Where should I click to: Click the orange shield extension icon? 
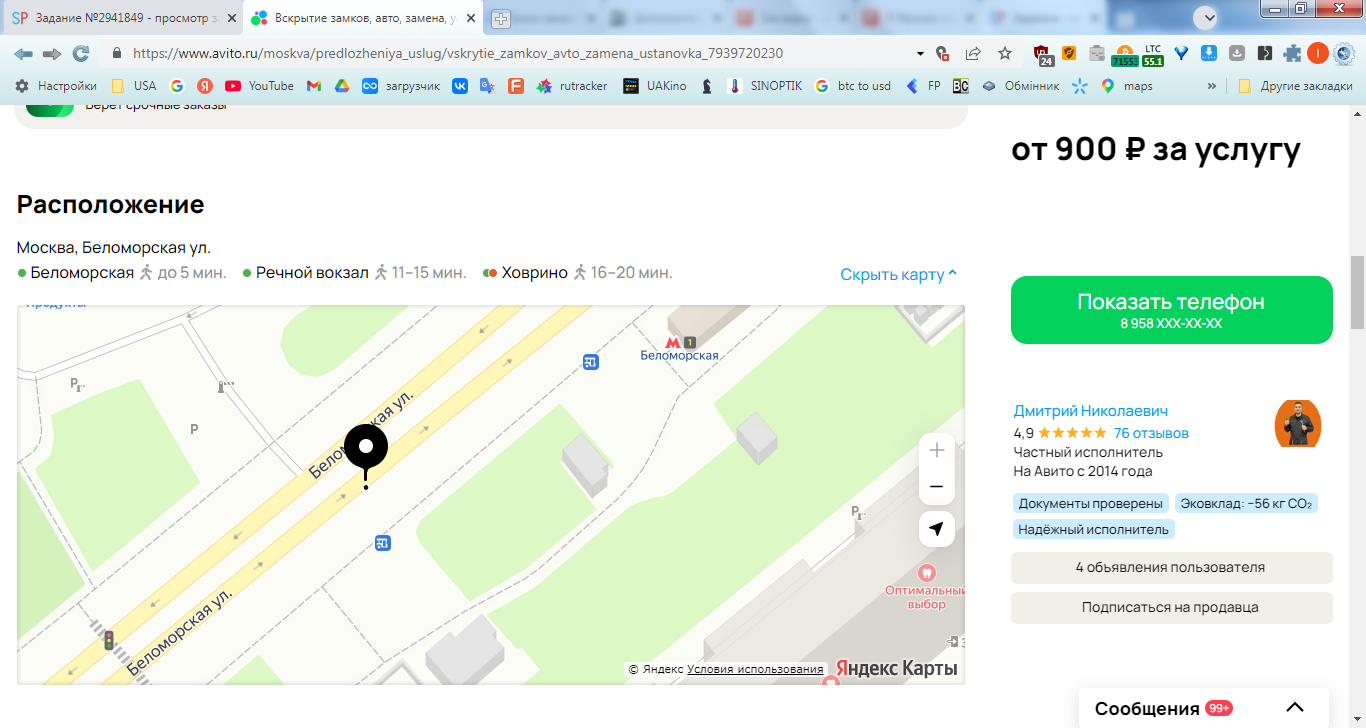point(1069,54)
